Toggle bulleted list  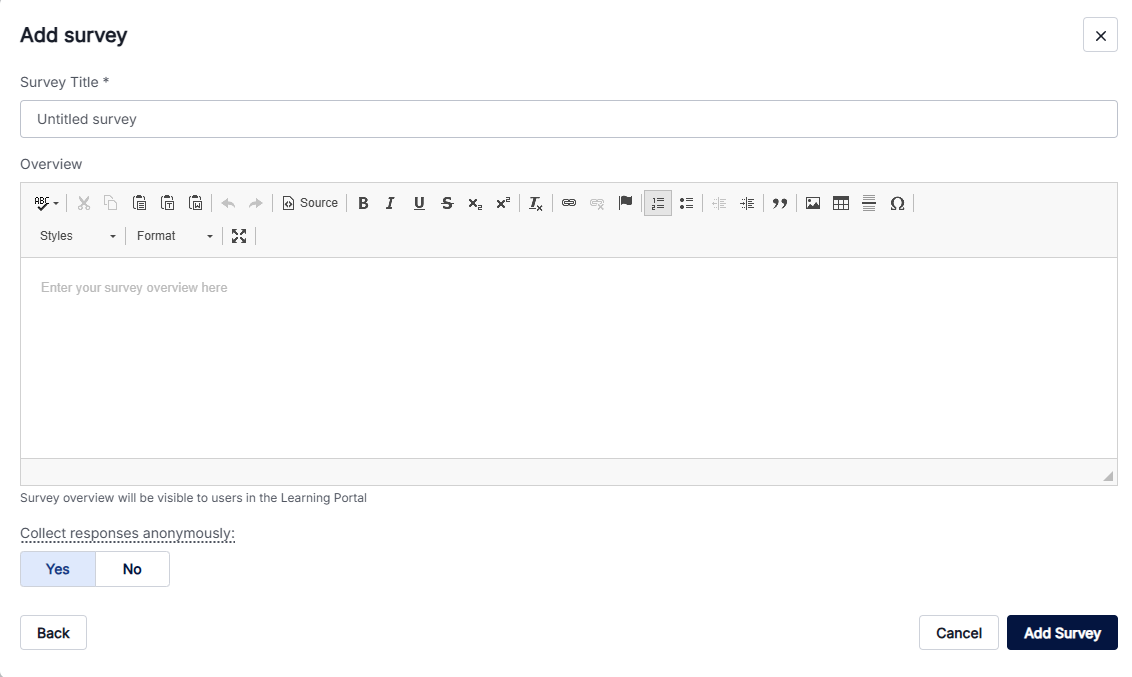coord(687,204)
